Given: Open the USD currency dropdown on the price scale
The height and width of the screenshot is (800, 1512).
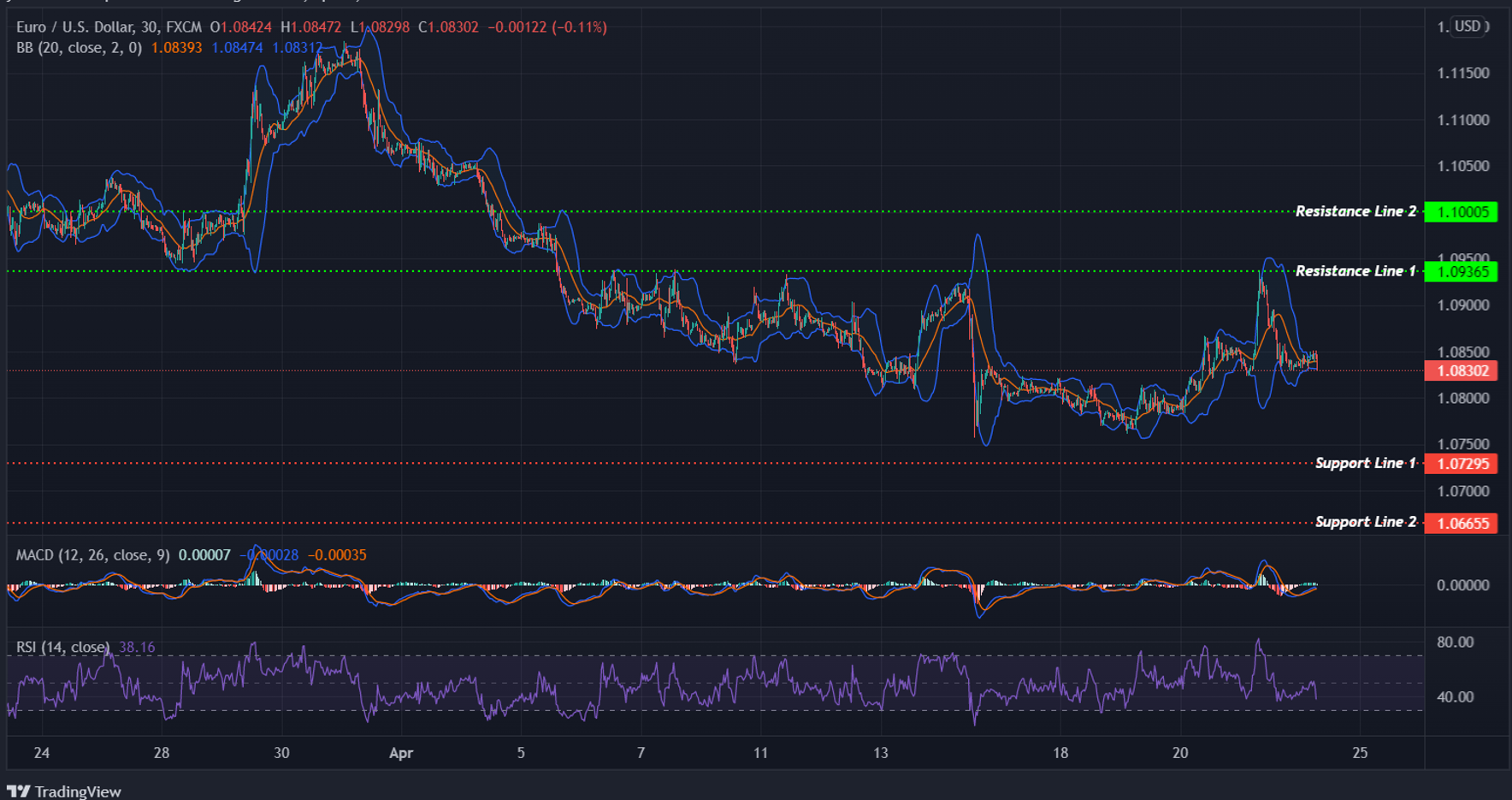Looking at the screenshot, I should coord(1468,27).
